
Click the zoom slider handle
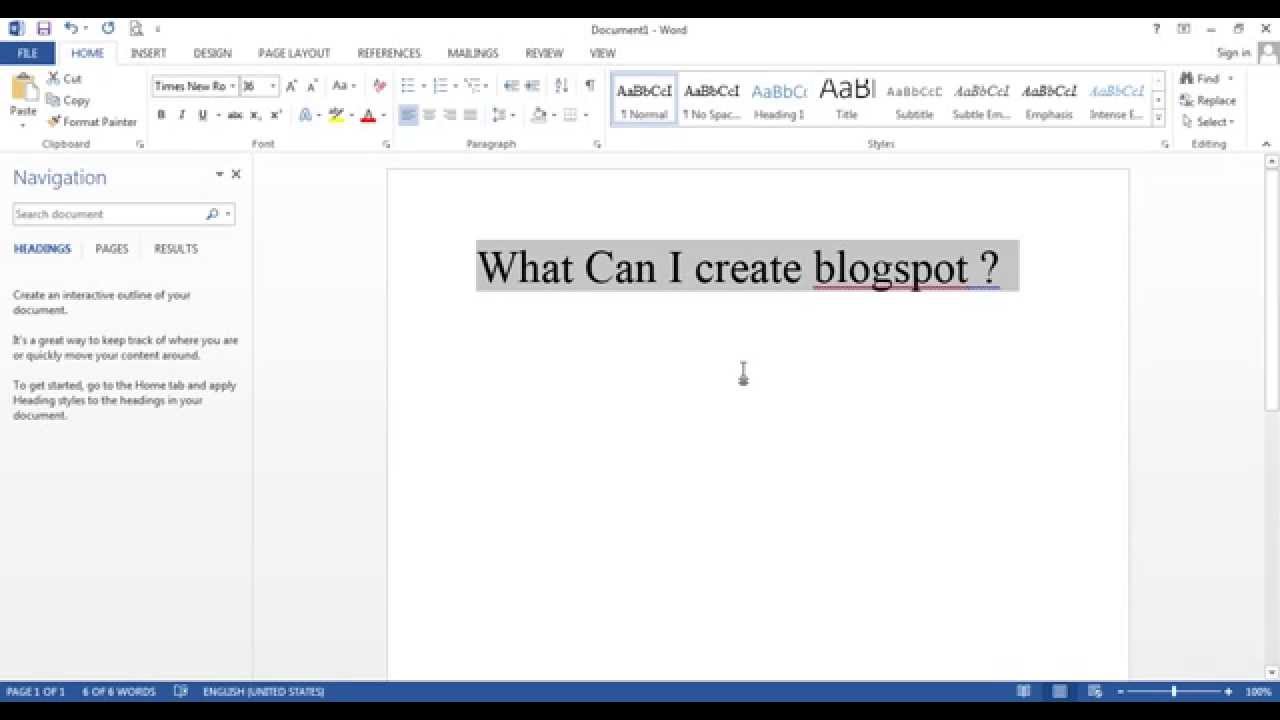tap(1174, 692)
